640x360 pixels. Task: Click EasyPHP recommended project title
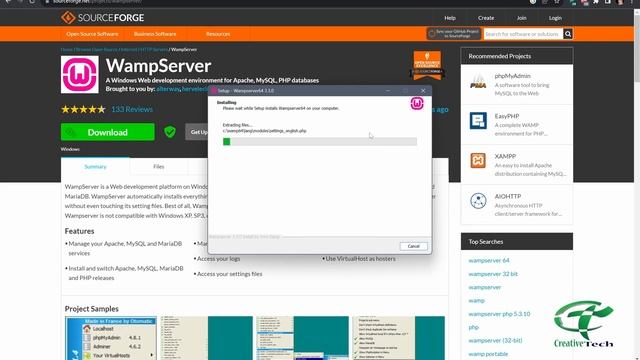507,116
